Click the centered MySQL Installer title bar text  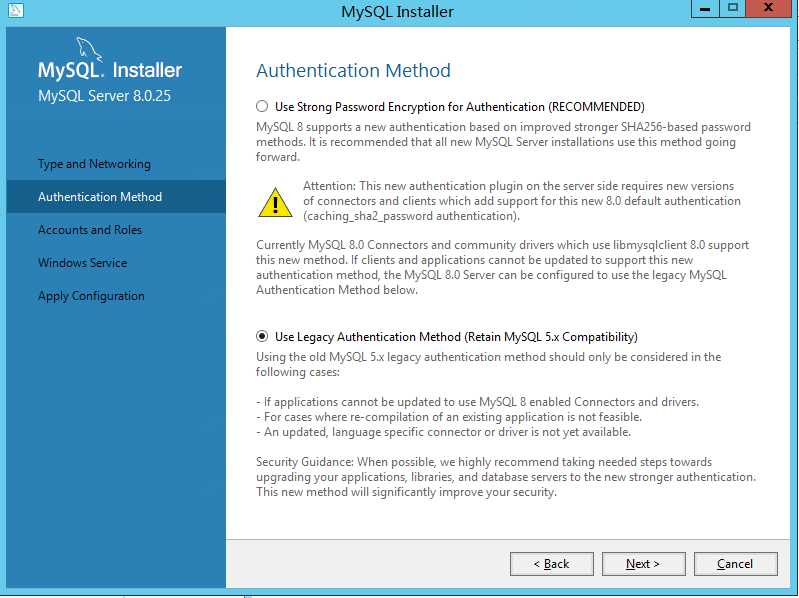(397, 12)
